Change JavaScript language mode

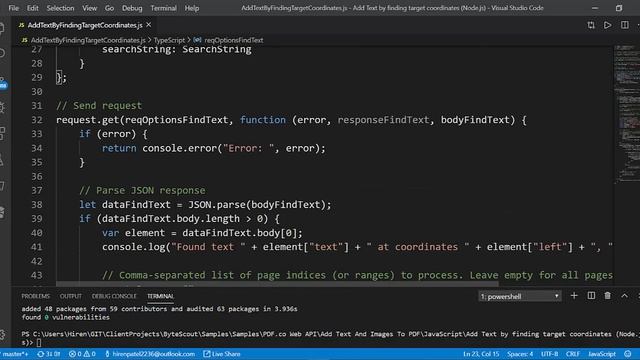tap(602, 354)
